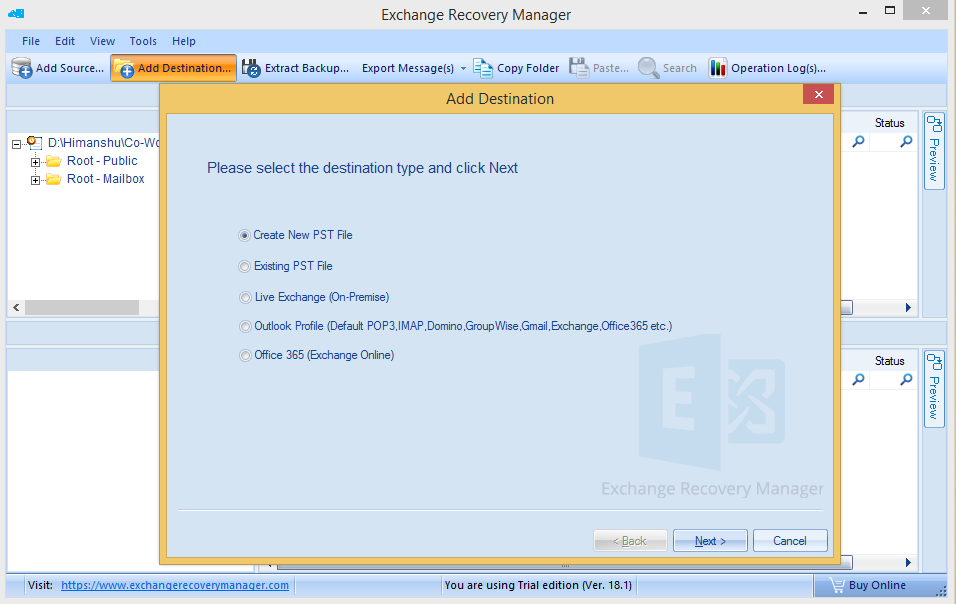Screen dimensions: 956x604
Task: Click the upper Preview side tab
Action: tap(934, 151)
